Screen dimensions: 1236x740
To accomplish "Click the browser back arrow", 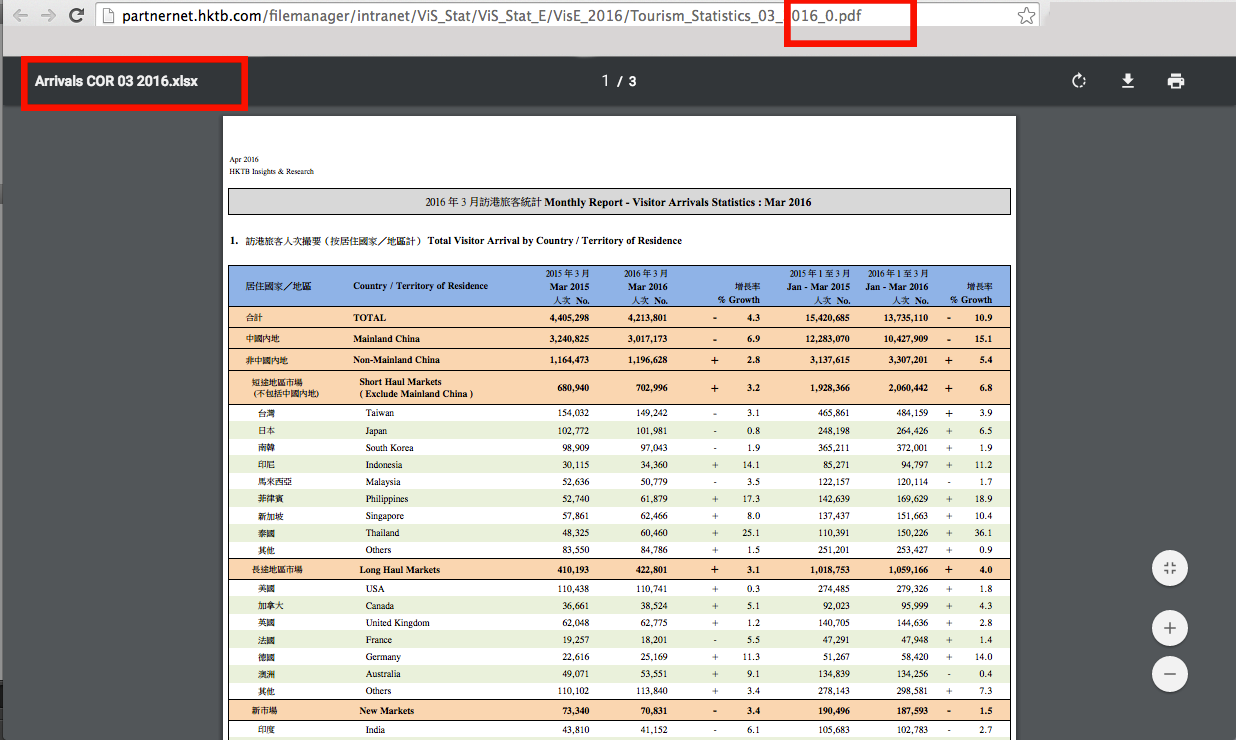I will click(x=20, y=16).
